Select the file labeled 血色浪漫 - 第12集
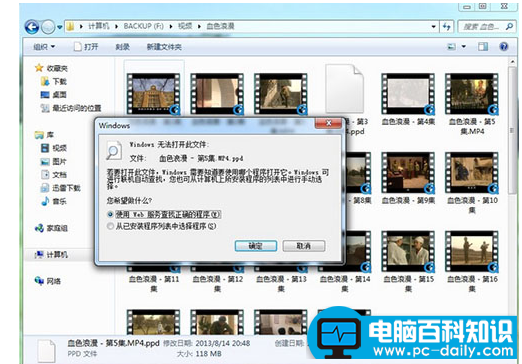Screen dimensions: 522x364 (217, 283)
